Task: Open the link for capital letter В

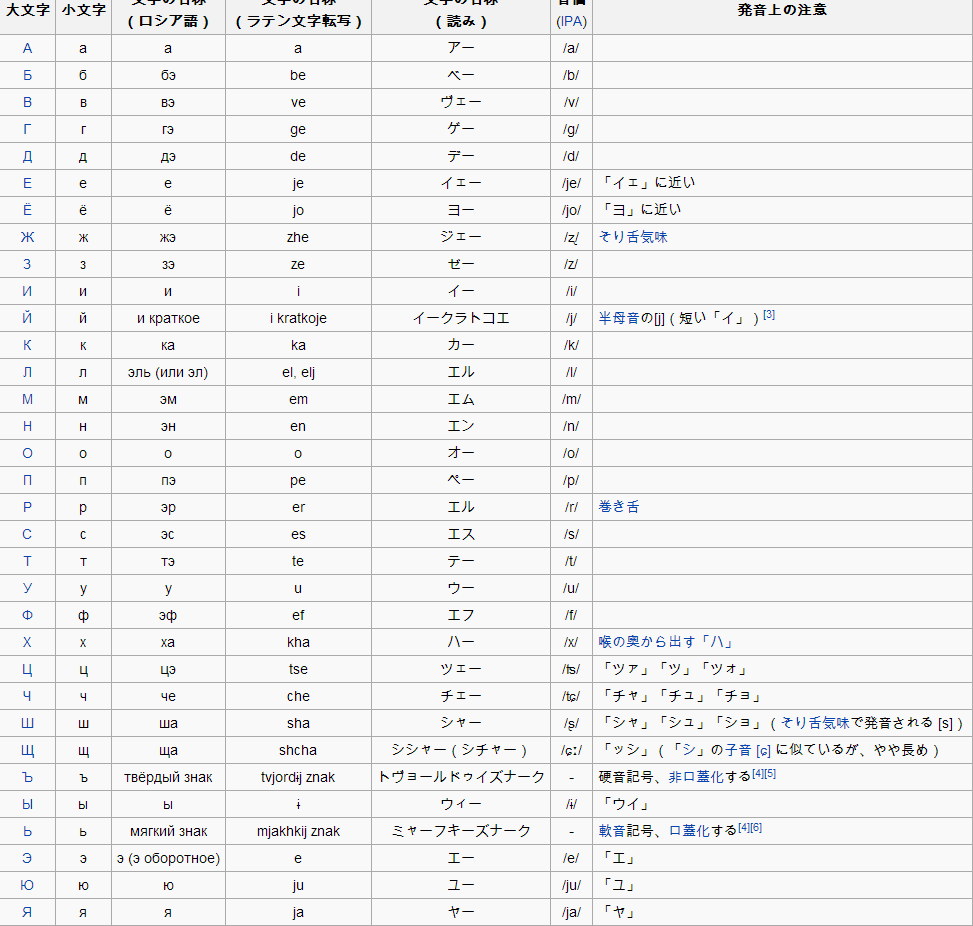Action: (27, 102)
